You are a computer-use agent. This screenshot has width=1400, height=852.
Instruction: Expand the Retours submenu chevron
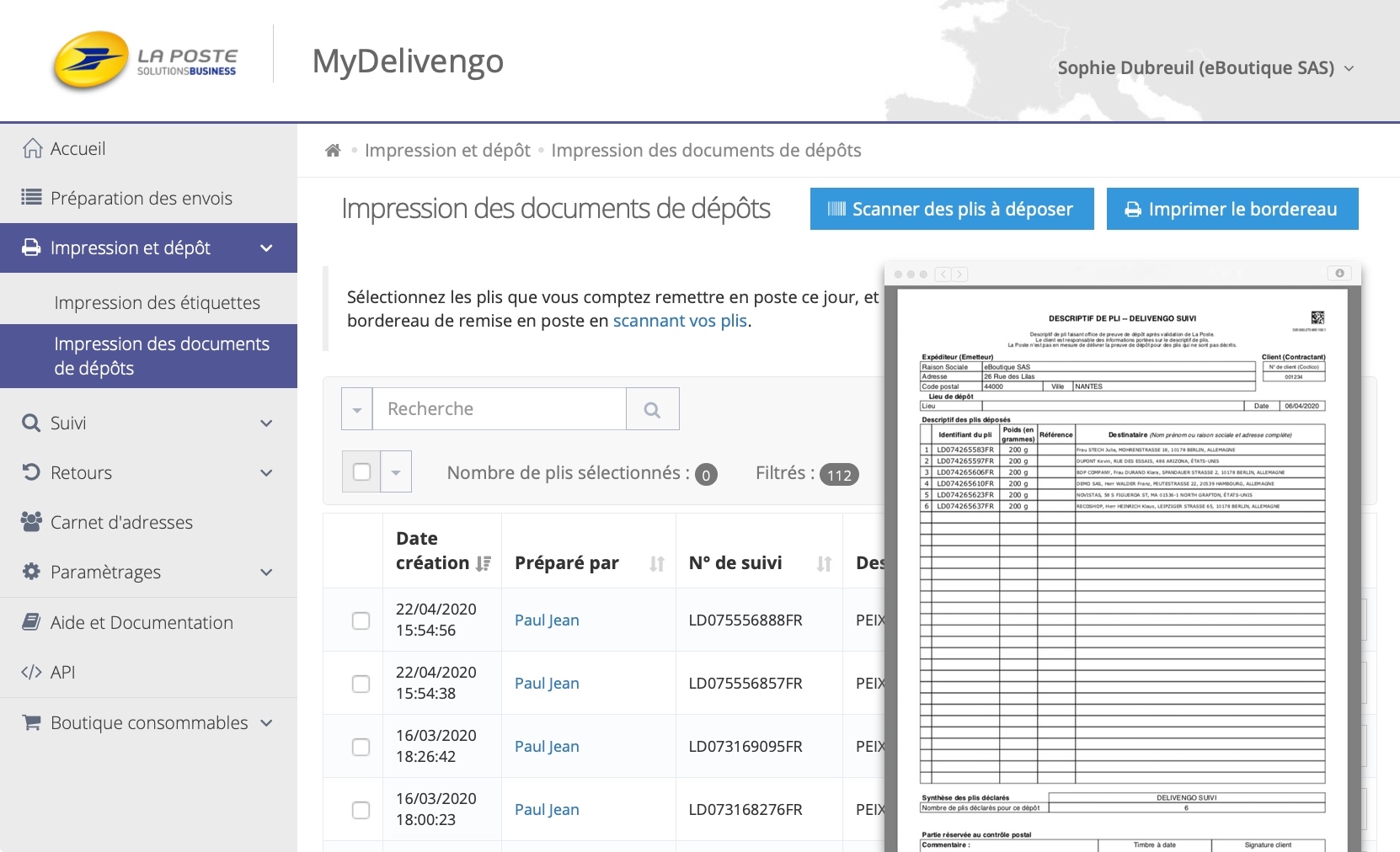(266, 473)
